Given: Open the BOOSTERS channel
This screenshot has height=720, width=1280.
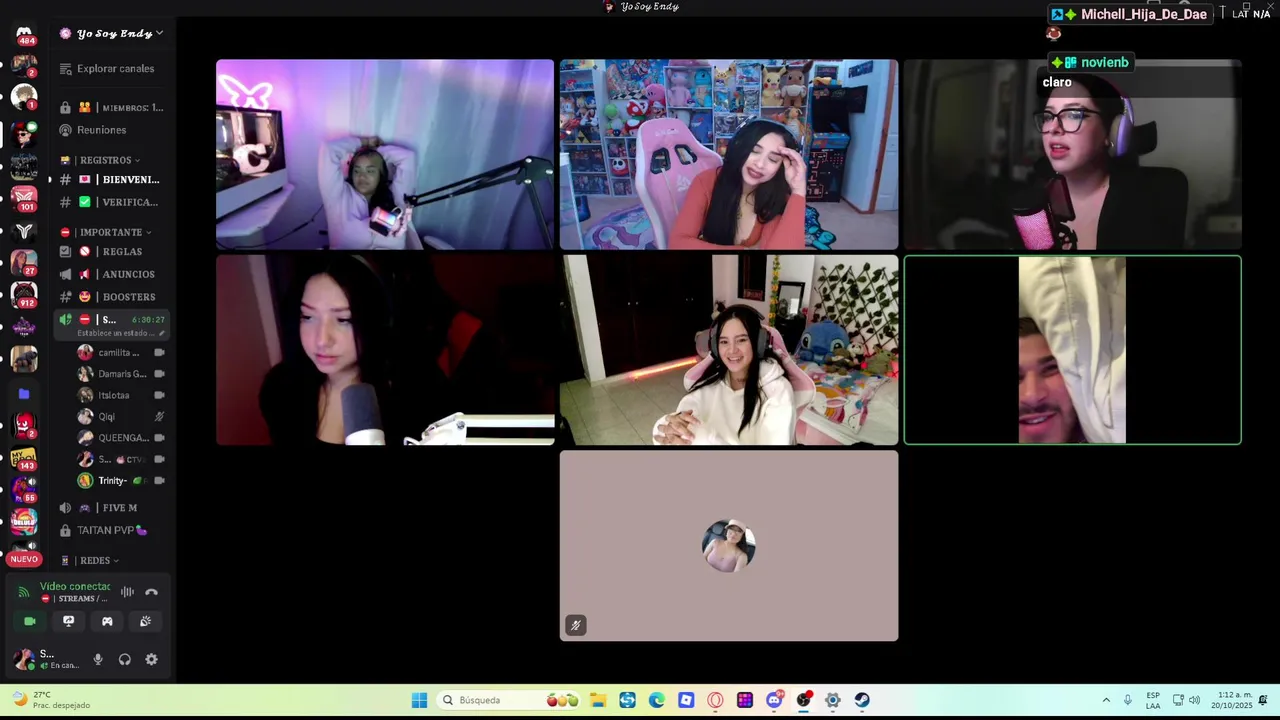Looking at the screenshot, I should pyautogui.click(x=111, y=297).
